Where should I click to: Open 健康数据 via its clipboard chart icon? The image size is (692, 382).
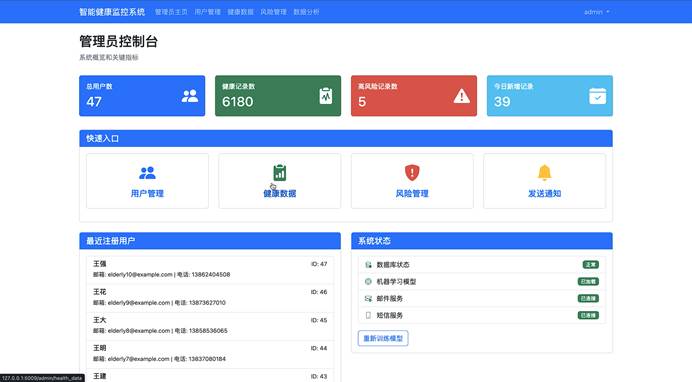pyautogui.click(x=280, y=172)
